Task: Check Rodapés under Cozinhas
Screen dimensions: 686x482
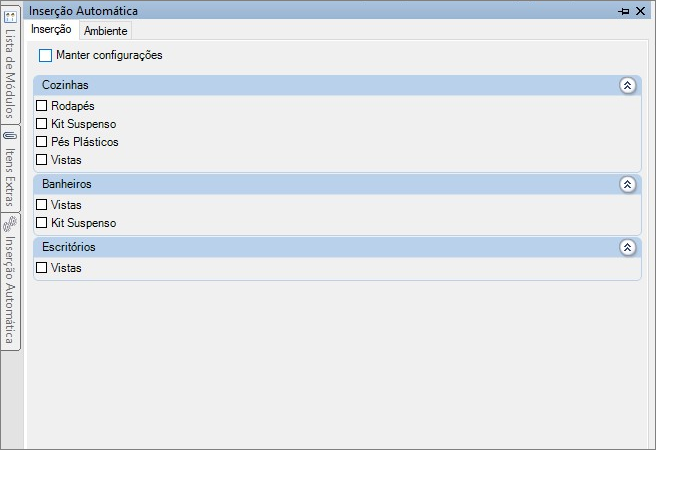Action: click(x=42, y=105)
